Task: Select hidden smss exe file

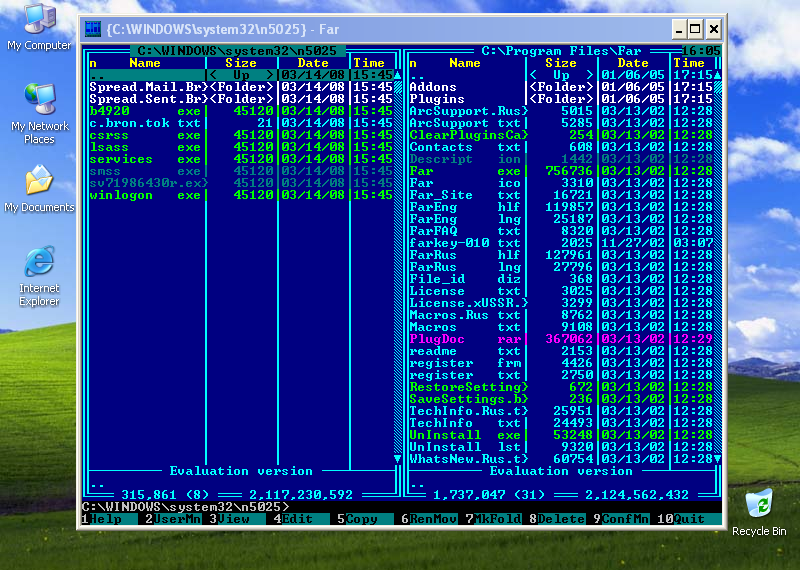Action: (x=241, y=171)
